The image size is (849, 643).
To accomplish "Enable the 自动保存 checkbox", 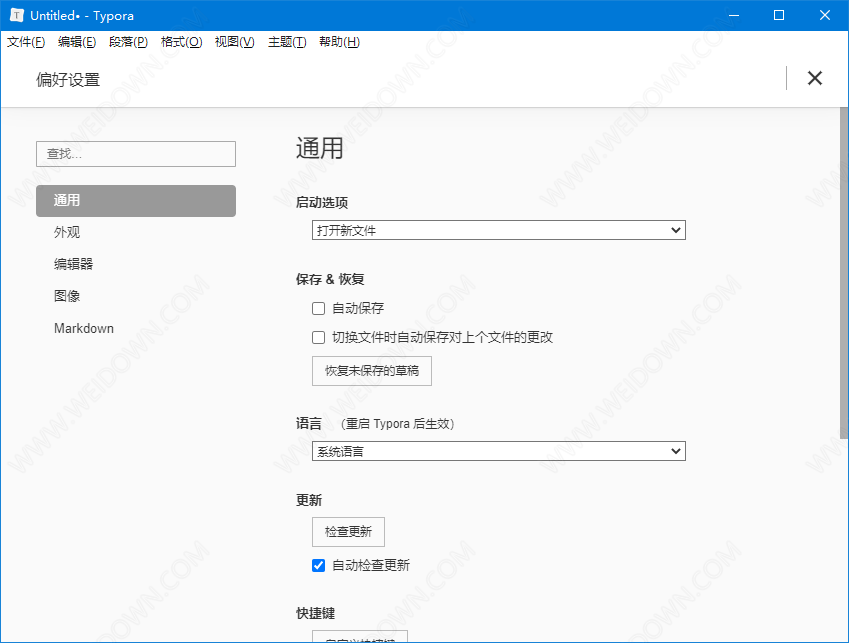I will click(318, 309).
